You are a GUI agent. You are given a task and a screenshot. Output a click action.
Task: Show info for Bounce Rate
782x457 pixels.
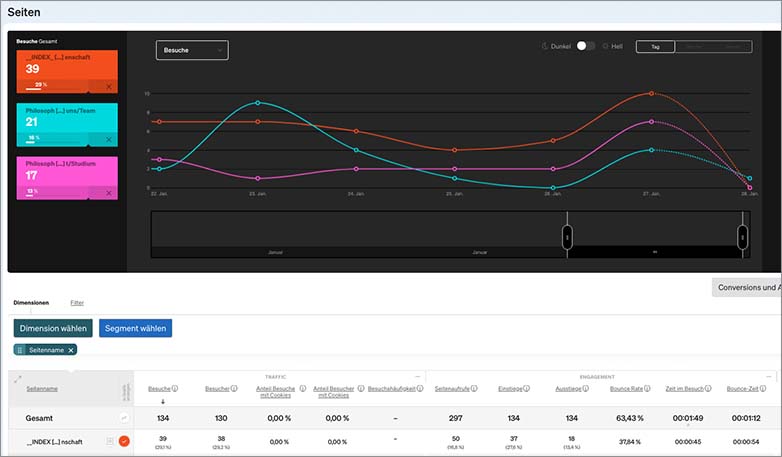tap(647, 389)
